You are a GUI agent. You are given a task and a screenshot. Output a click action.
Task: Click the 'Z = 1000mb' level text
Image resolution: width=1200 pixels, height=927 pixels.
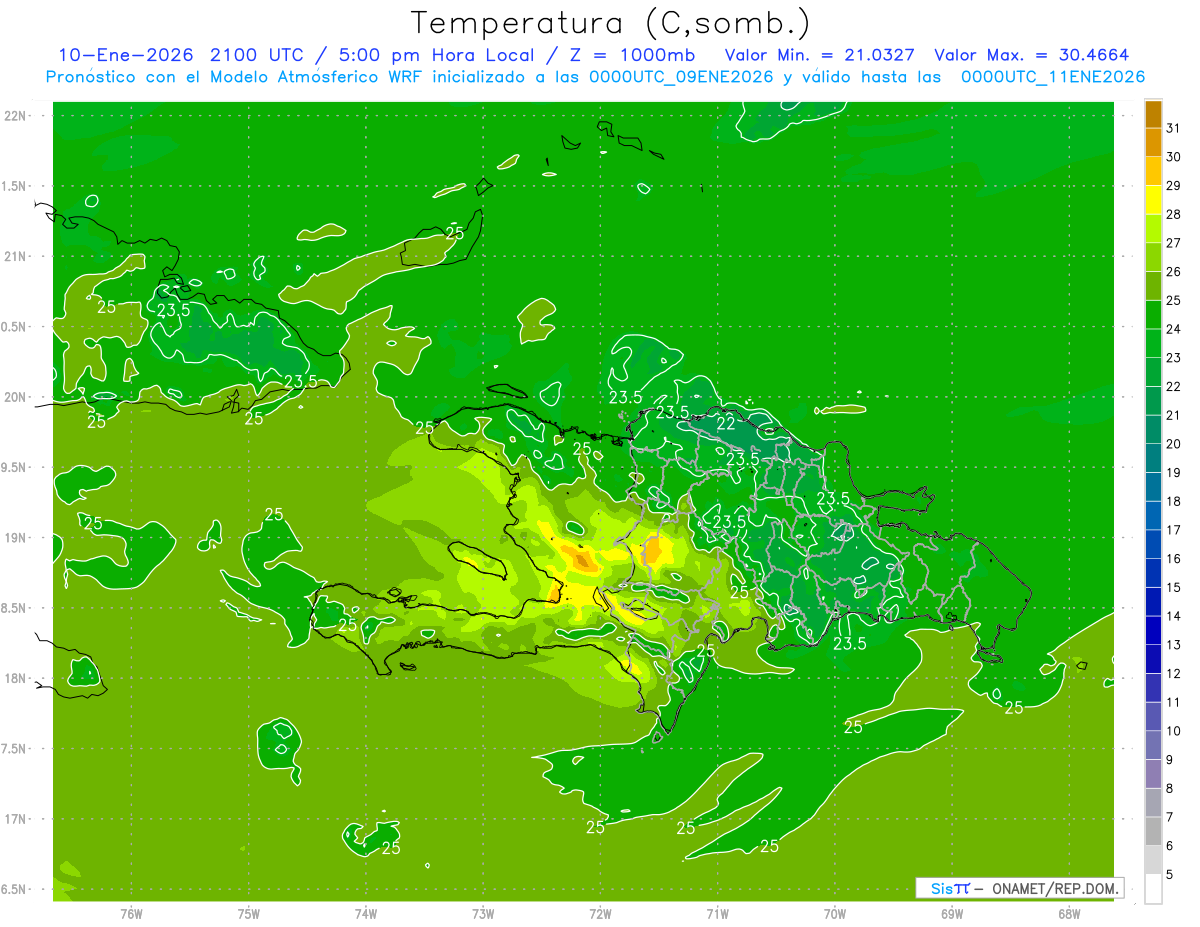(x=633, y=55)
